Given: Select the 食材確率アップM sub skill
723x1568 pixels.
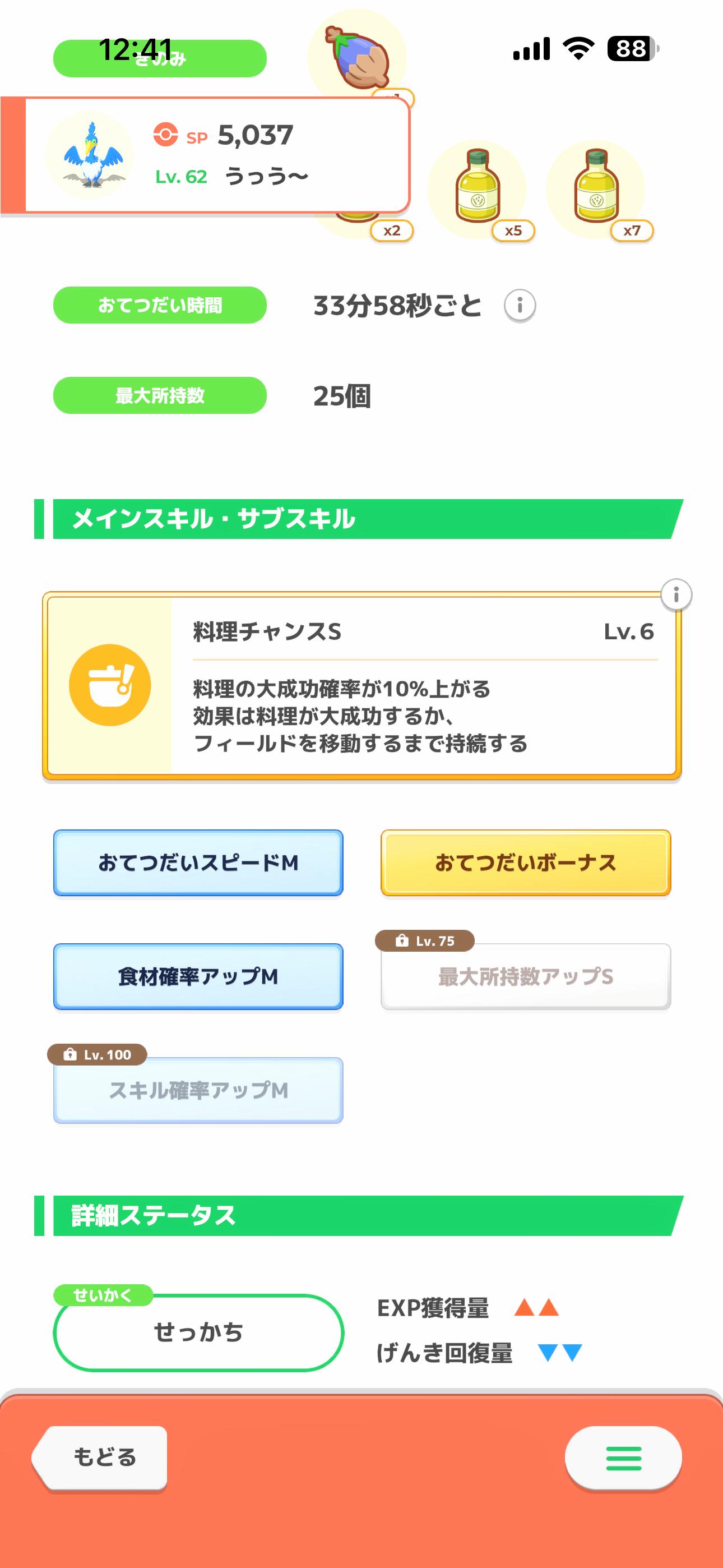Looking at the screenshot, I should point(198,977).
